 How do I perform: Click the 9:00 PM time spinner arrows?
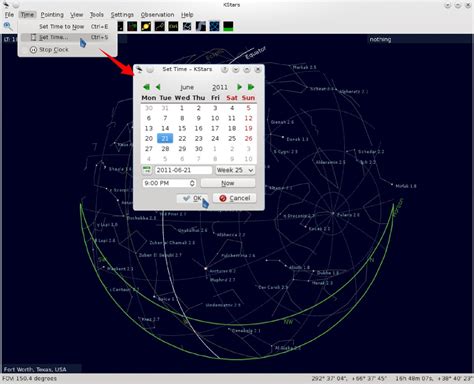[192, 183]
